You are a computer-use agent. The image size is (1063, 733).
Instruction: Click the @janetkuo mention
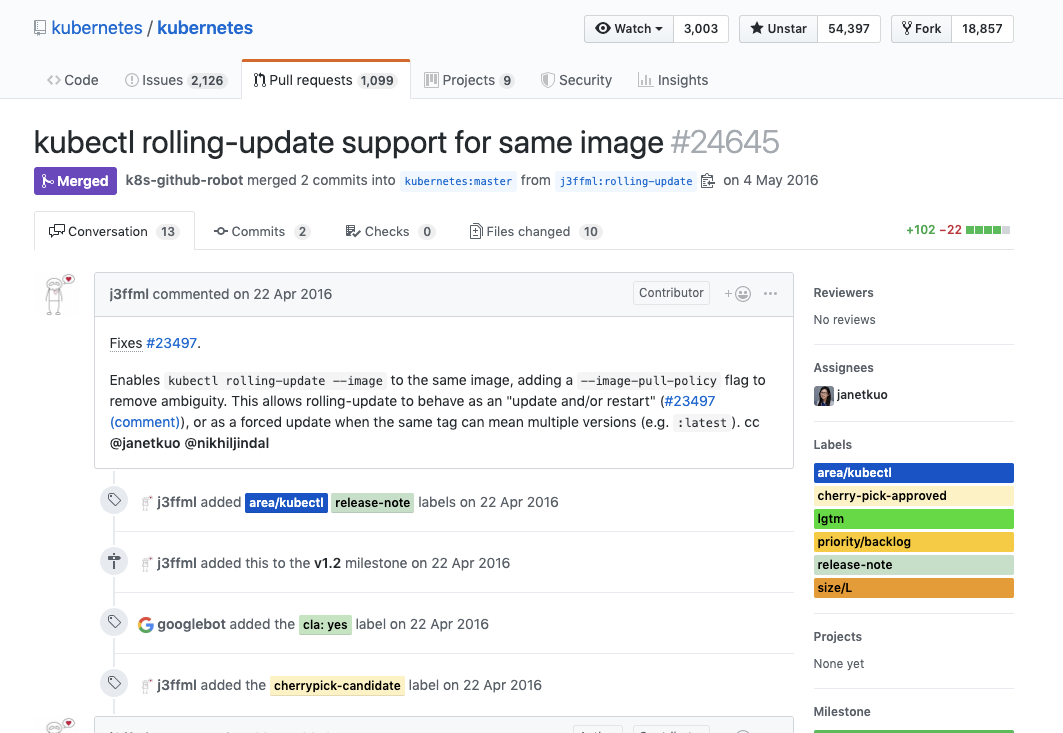[x=145, y=443]
